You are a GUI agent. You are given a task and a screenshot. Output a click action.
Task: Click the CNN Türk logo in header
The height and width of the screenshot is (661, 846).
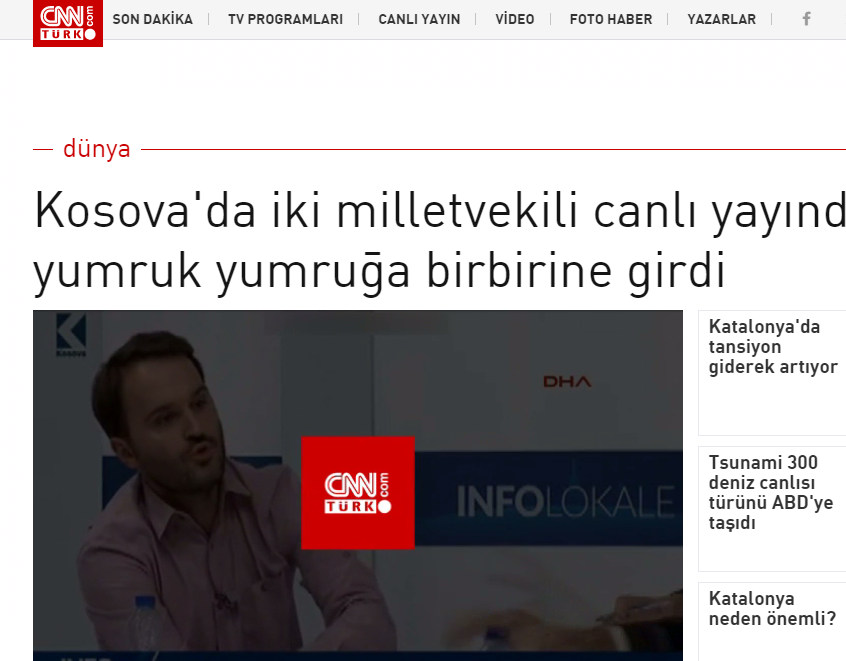[x=68, y=23]
